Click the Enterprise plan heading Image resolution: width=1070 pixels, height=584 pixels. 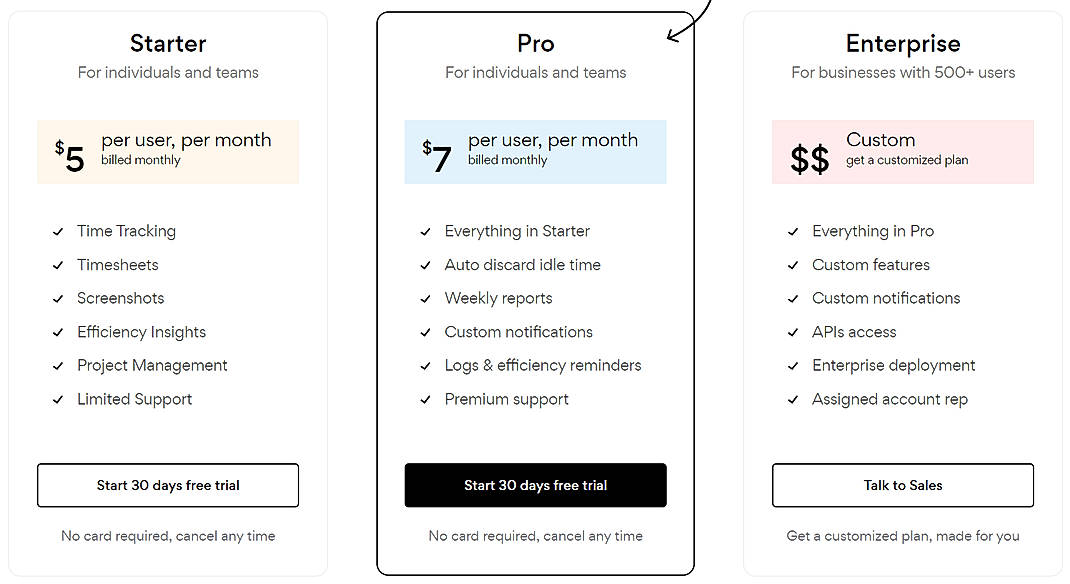pyautogui.click(x=902, y=44)
